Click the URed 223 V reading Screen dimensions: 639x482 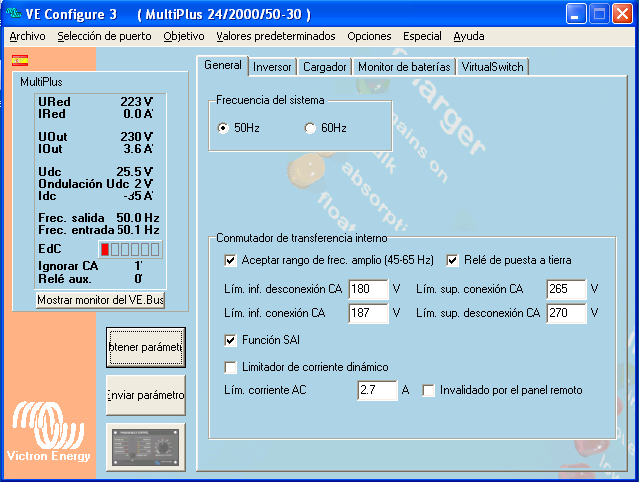[95, 101]
